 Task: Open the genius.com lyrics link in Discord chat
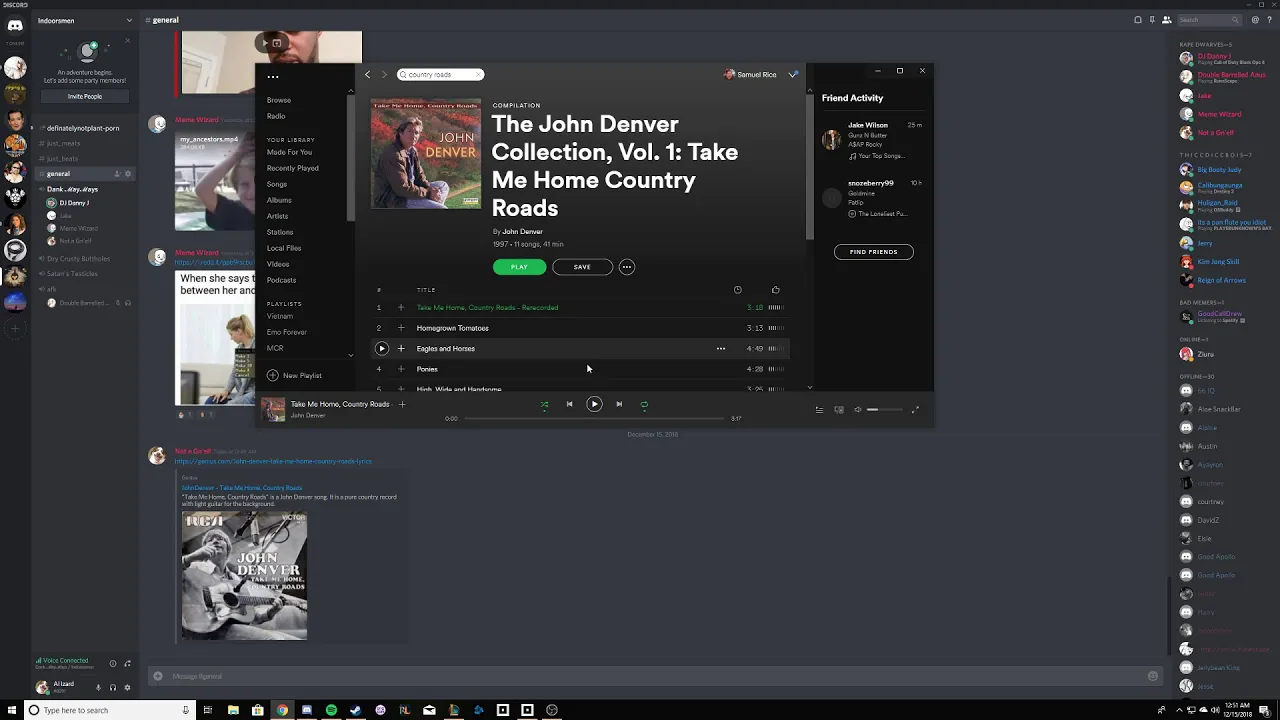click(273, 461)
